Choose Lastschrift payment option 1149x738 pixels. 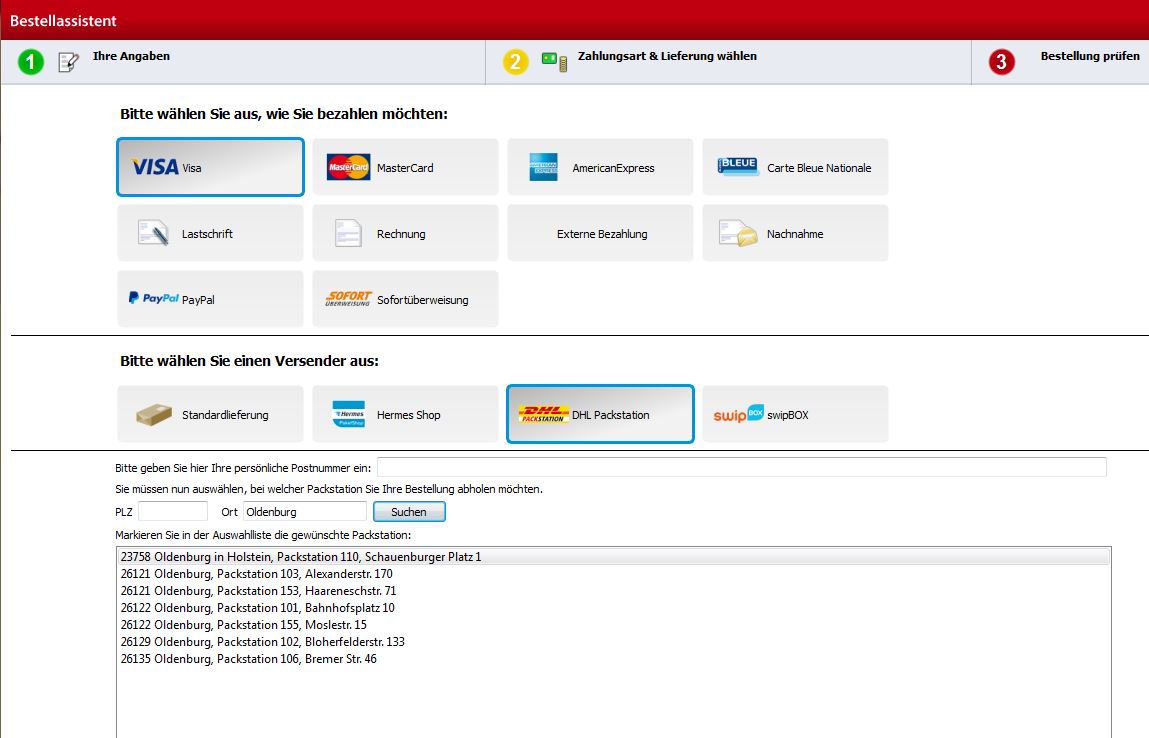210,233
